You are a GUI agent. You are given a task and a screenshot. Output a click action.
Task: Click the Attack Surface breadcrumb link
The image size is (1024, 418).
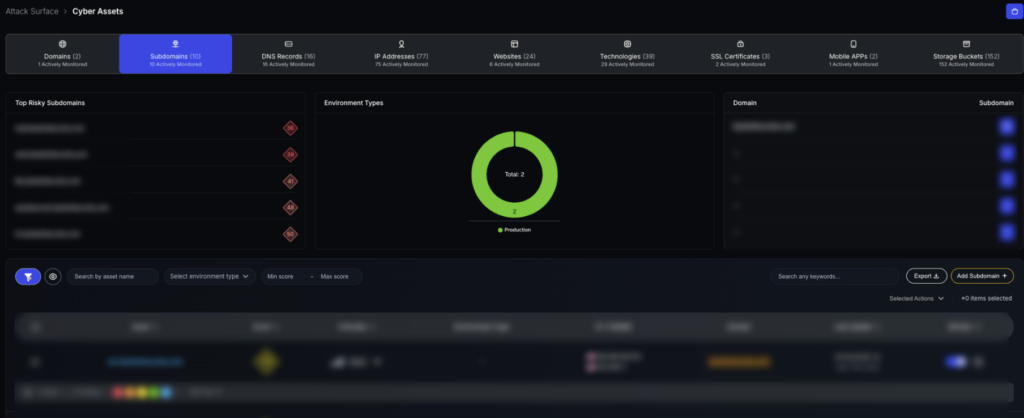(x=32, y=11)
